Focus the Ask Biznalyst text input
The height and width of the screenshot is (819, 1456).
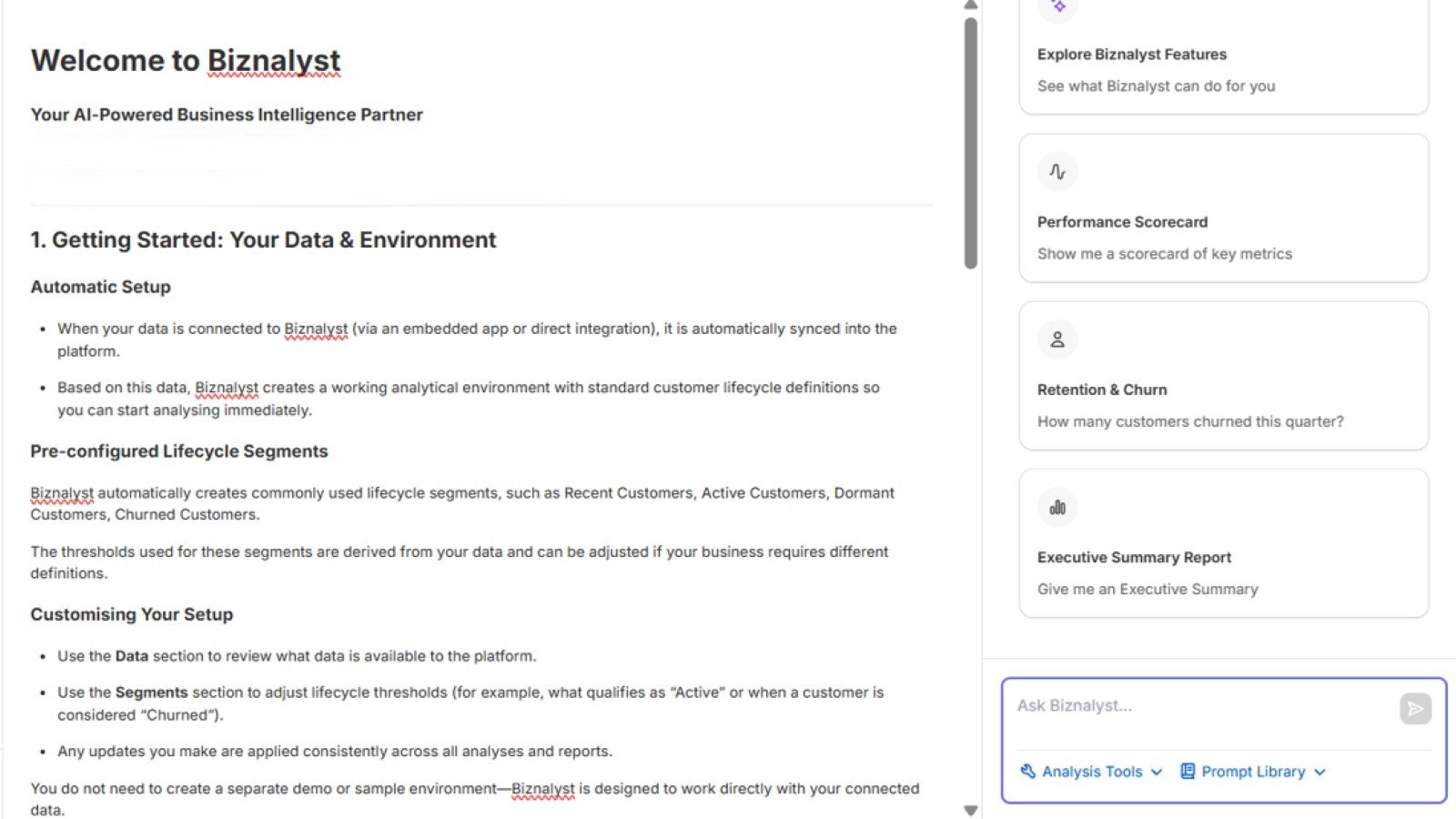point(1201,706)
